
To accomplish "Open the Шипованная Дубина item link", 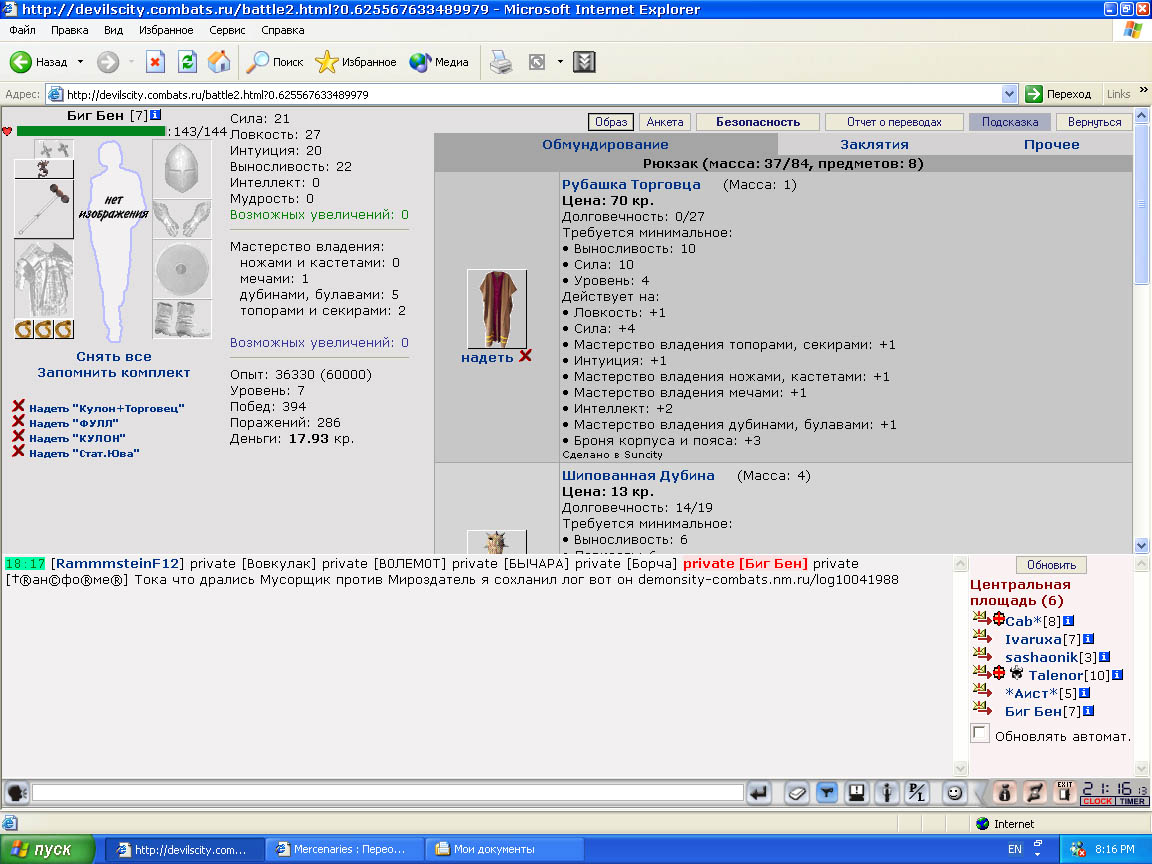I will pyautogui.click(x=638, y=475).
